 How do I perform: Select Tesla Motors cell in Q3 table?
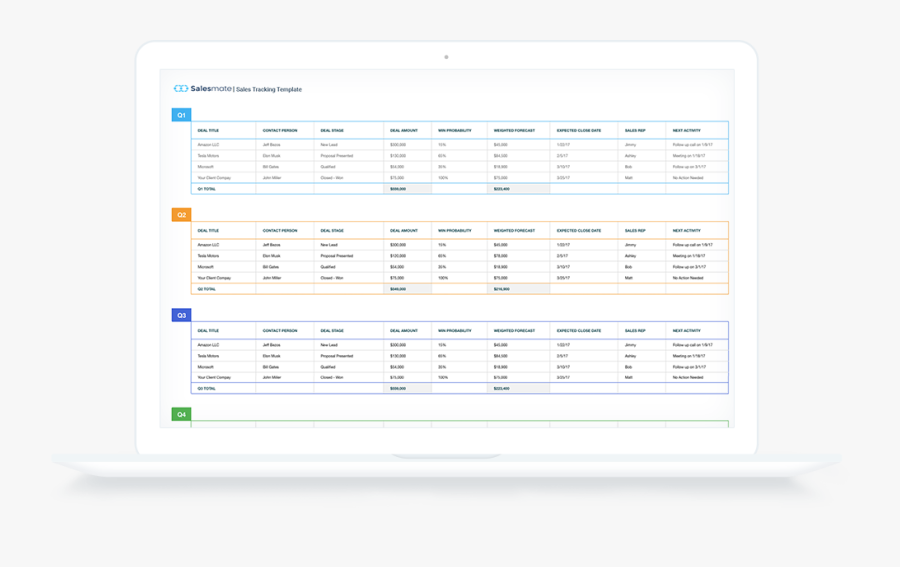[x=209, y=356]
